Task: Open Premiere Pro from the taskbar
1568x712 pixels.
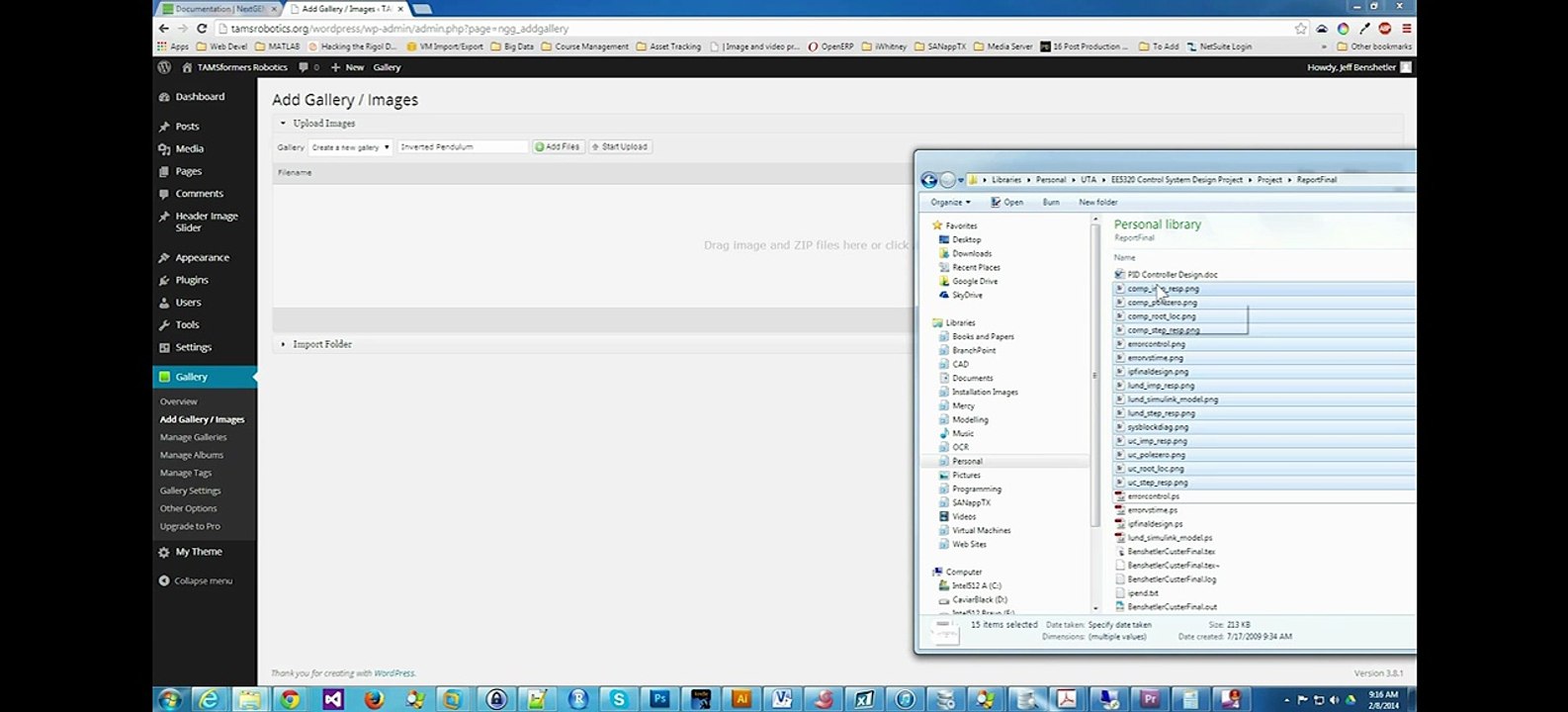Action: tap(1149, 699)
